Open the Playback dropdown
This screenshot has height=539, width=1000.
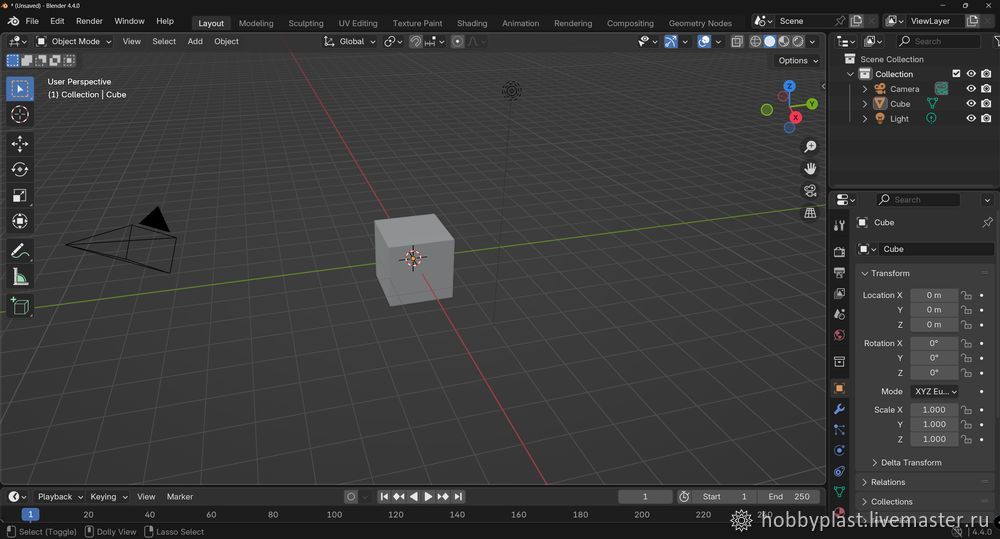point(60,497)
